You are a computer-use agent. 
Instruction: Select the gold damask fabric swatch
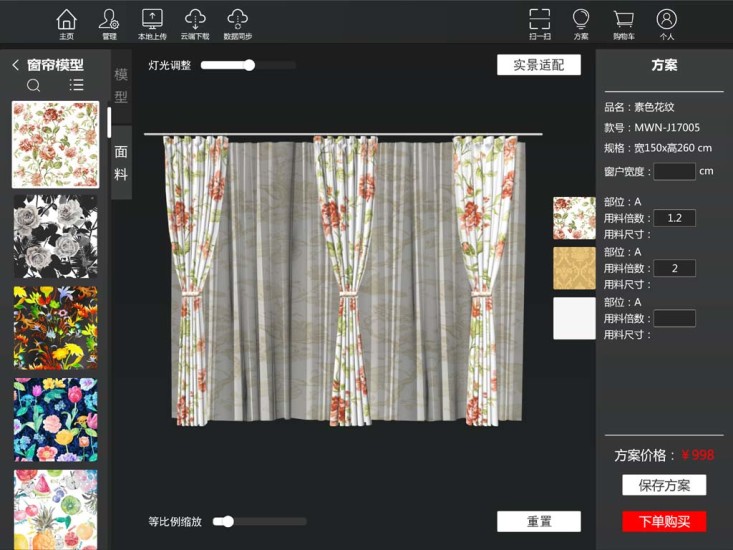pos(574,268)
